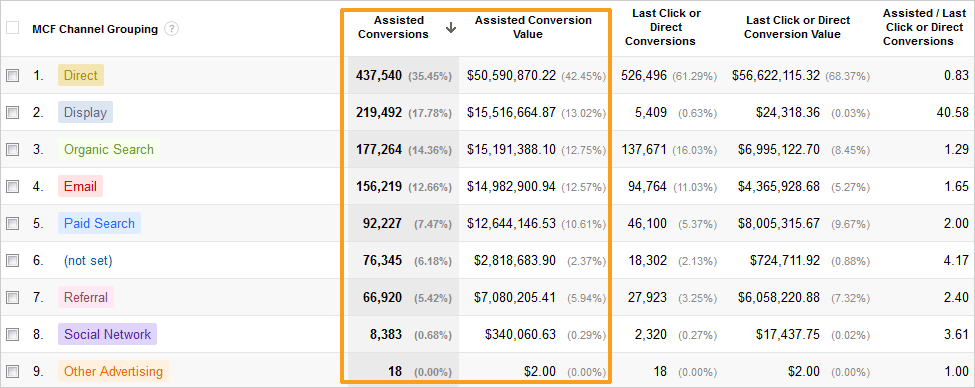Select the Organic Search row checkbox
The height and width of the screenshot is (388, 975).
pyautogui.click(x=12, y=149)
